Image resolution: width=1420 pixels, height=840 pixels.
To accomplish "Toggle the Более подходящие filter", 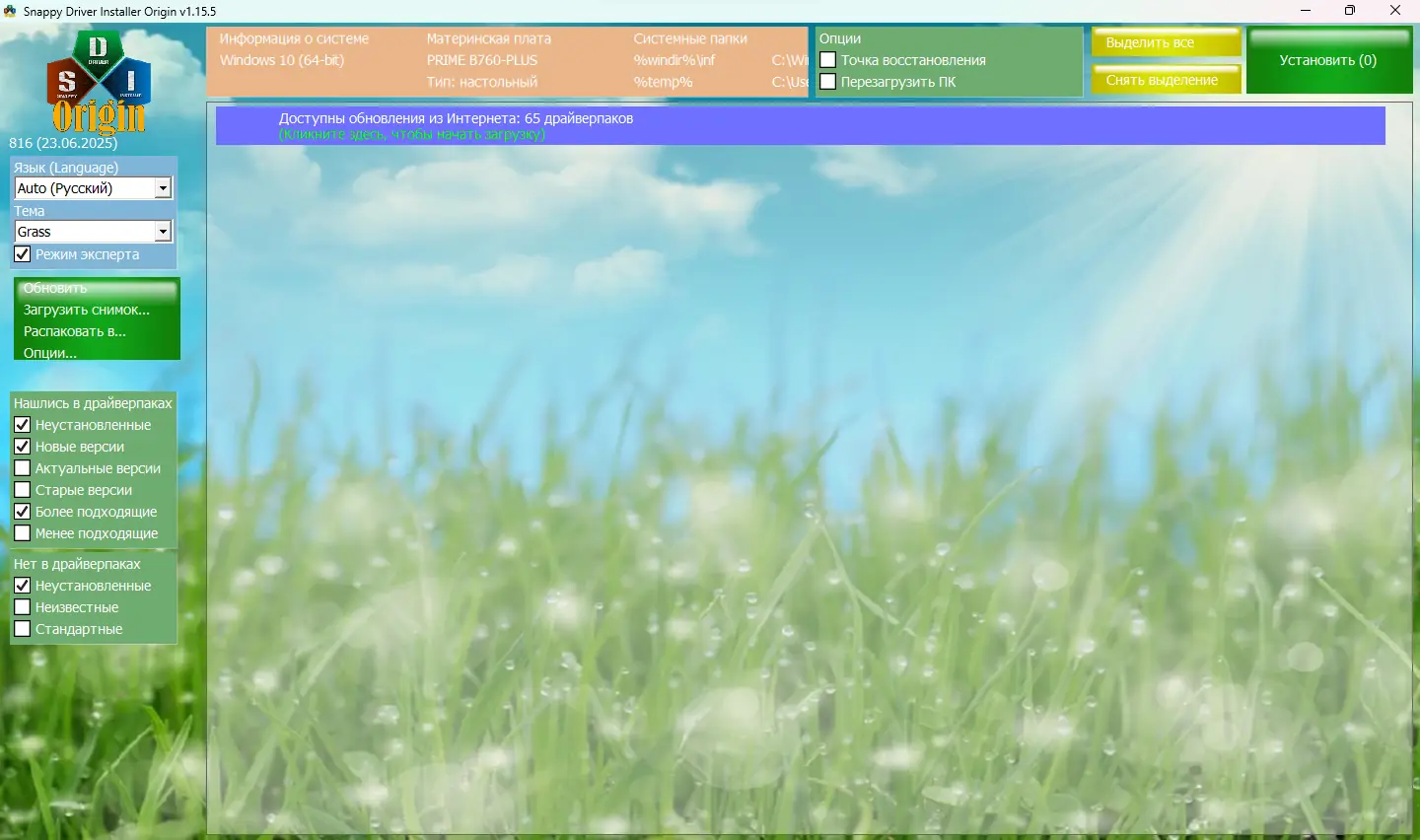I will point(23,512).
